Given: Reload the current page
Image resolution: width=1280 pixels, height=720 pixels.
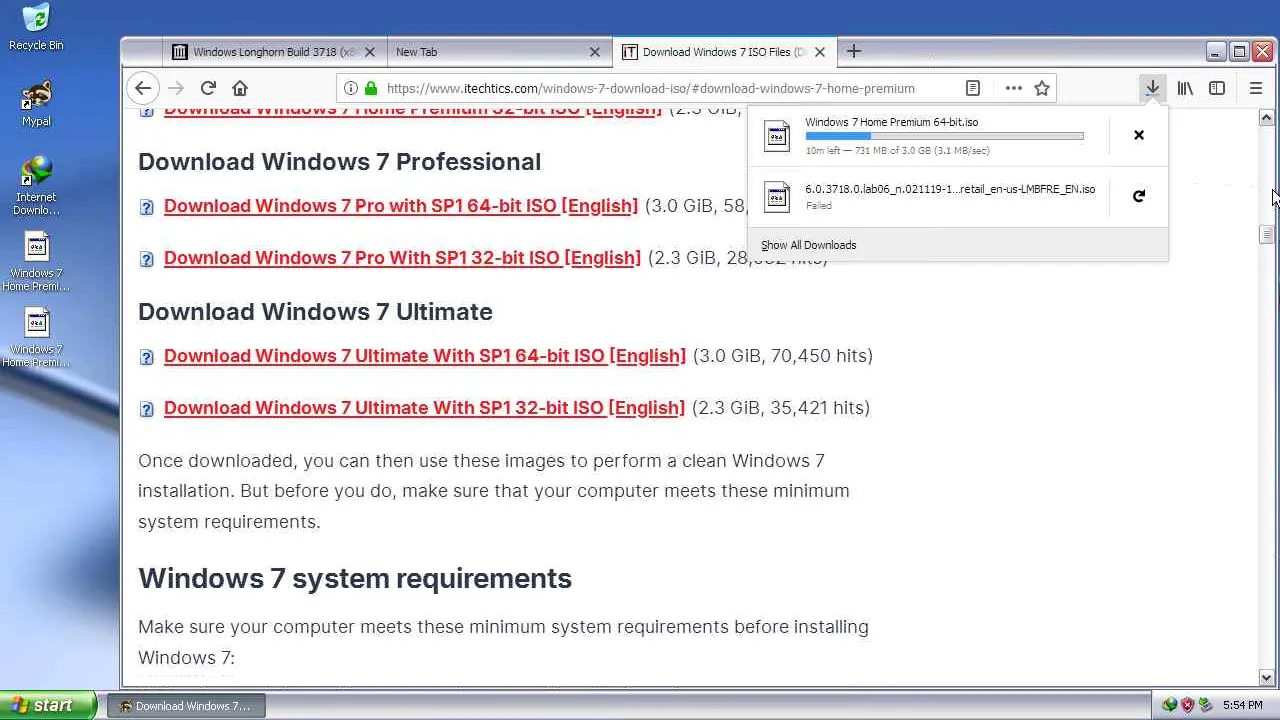Looking at the screenshot, I should (x=208, y=88).
